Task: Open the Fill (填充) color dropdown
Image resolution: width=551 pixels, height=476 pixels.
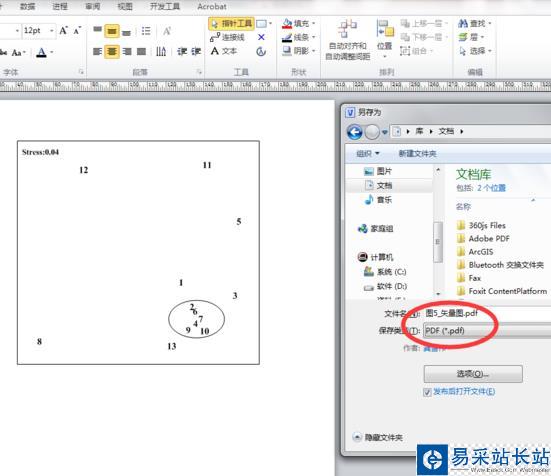Action: 298,24
